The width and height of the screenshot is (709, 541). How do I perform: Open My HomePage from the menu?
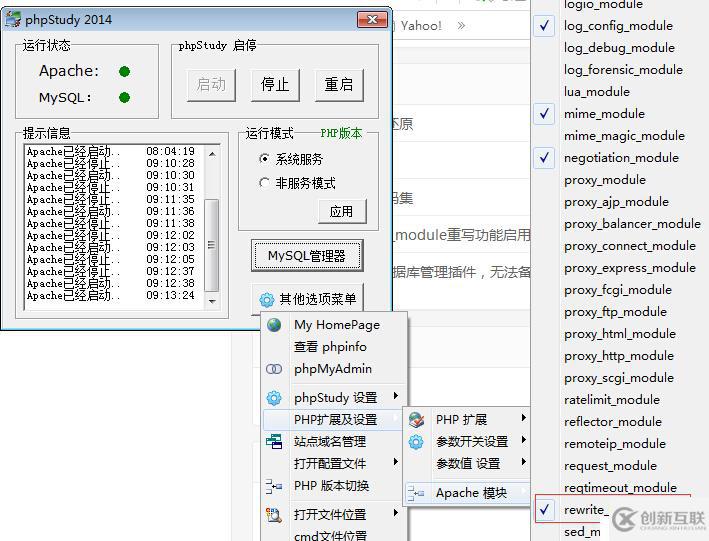pyautogui.click(x=337, y=325)
